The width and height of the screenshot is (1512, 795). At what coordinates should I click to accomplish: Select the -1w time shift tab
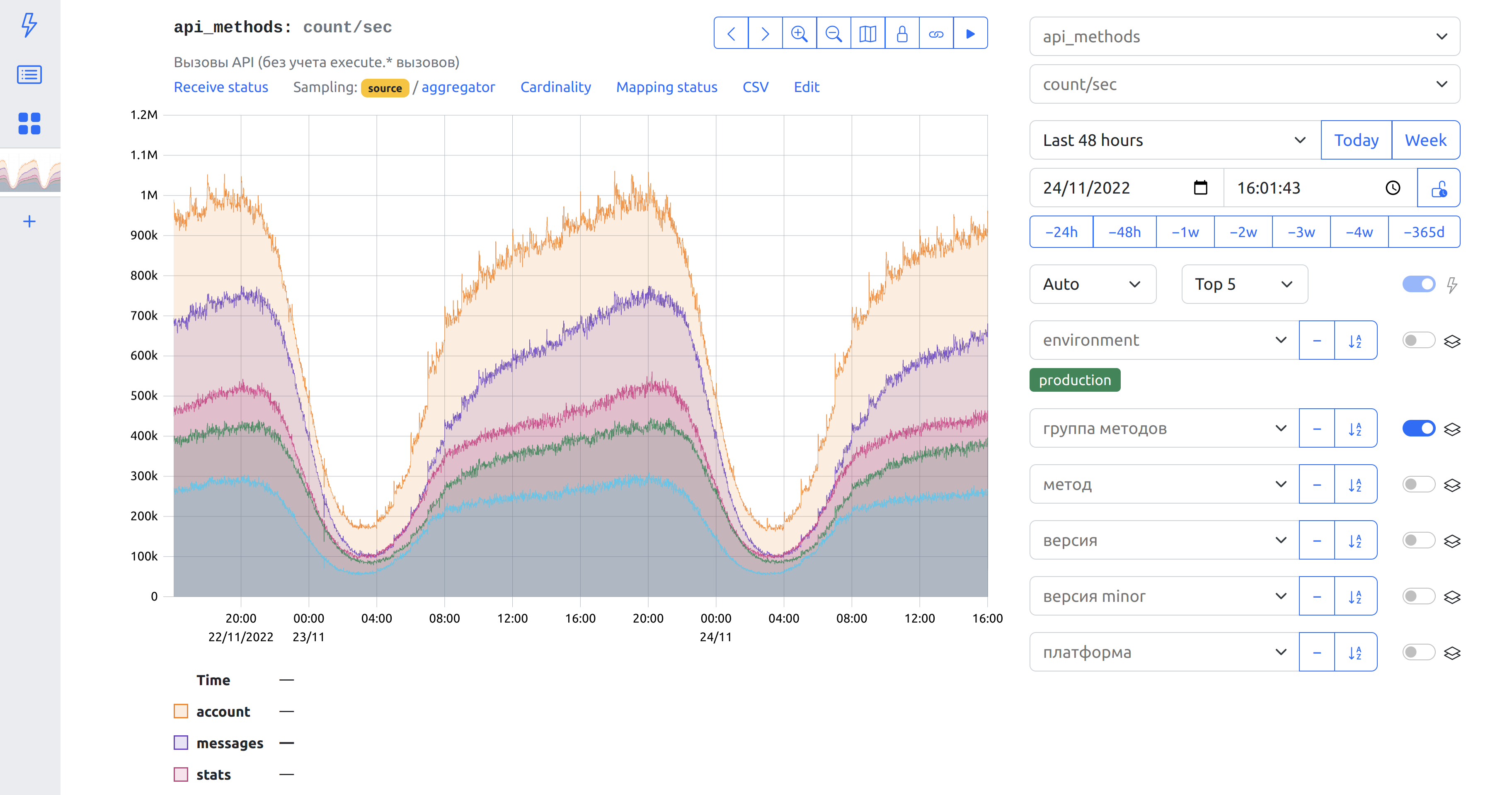(1185, 233)
